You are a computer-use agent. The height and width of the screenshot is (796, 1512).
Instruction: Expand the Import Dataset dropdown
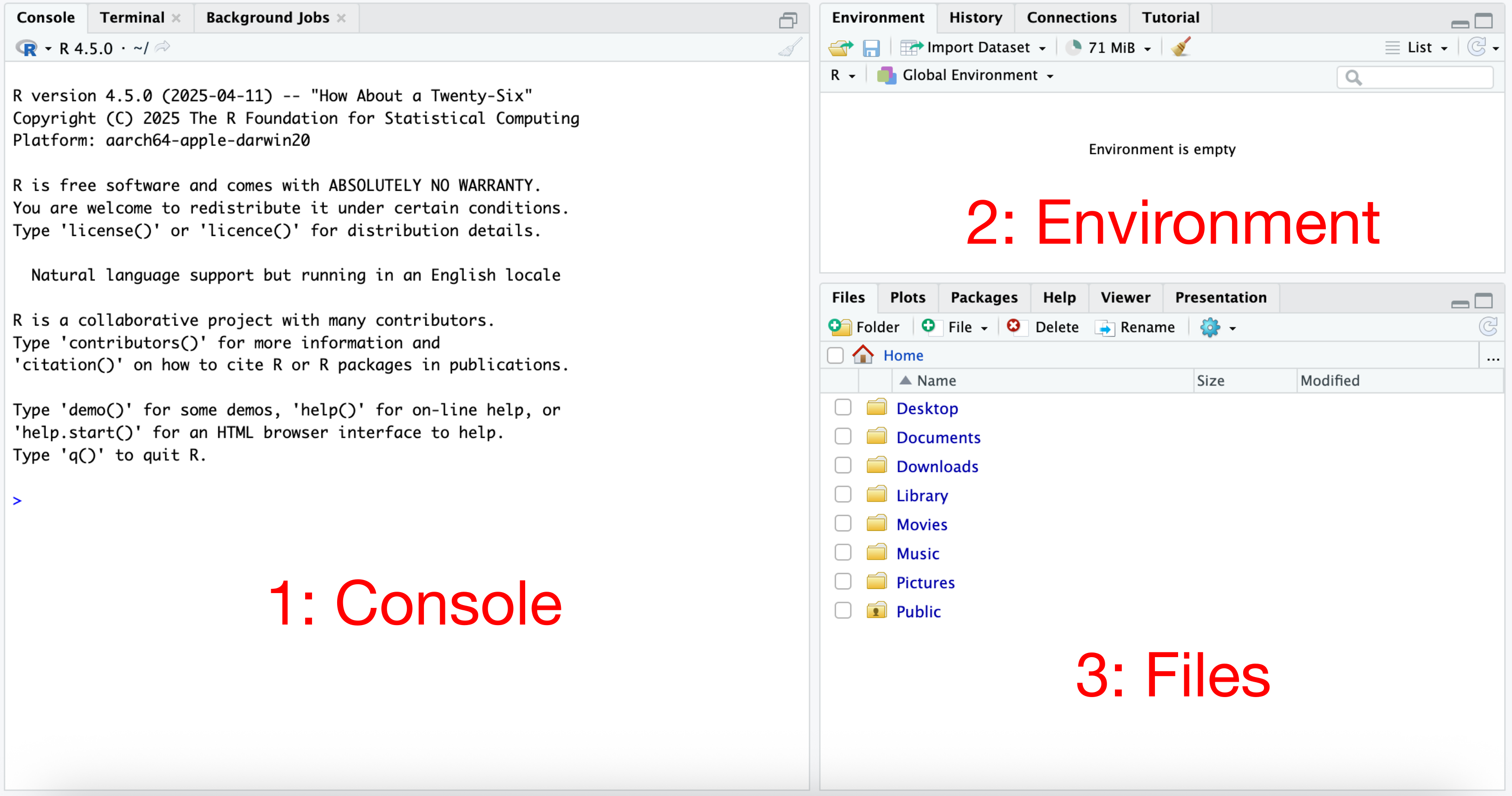pos(1043,49)
